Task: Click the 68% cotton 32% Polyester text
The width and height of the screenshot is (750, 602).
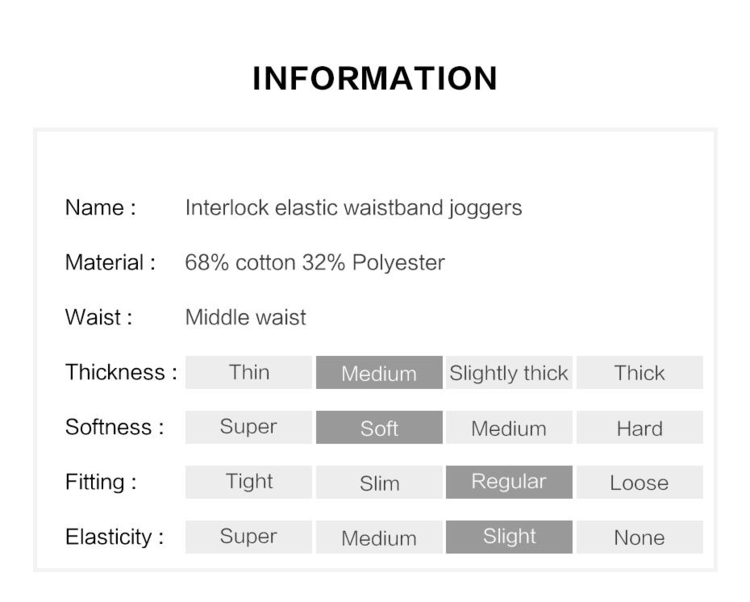Action: click(x=315, y=263)
